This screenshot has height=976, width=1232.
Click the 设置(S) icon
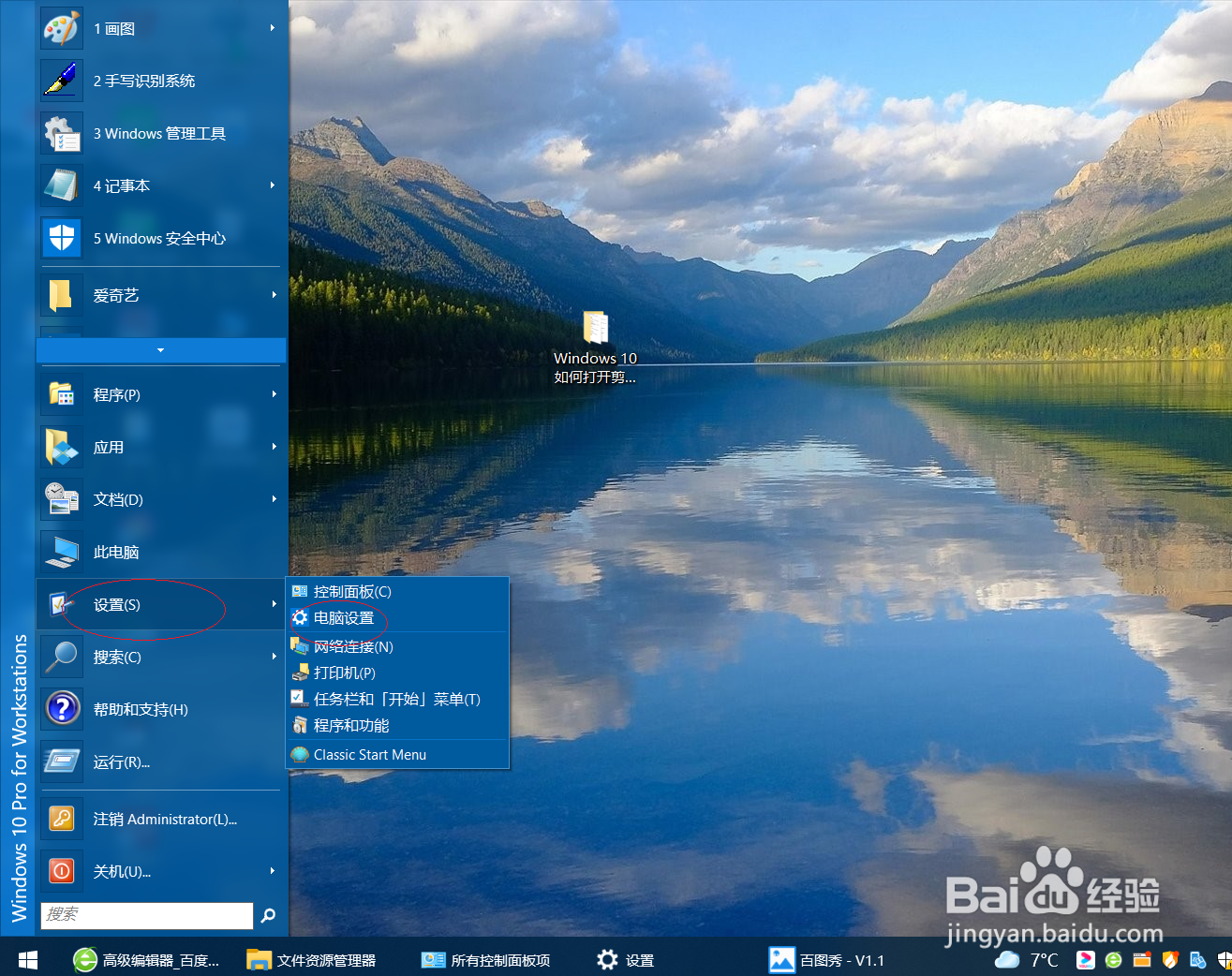tap(62, 605)
